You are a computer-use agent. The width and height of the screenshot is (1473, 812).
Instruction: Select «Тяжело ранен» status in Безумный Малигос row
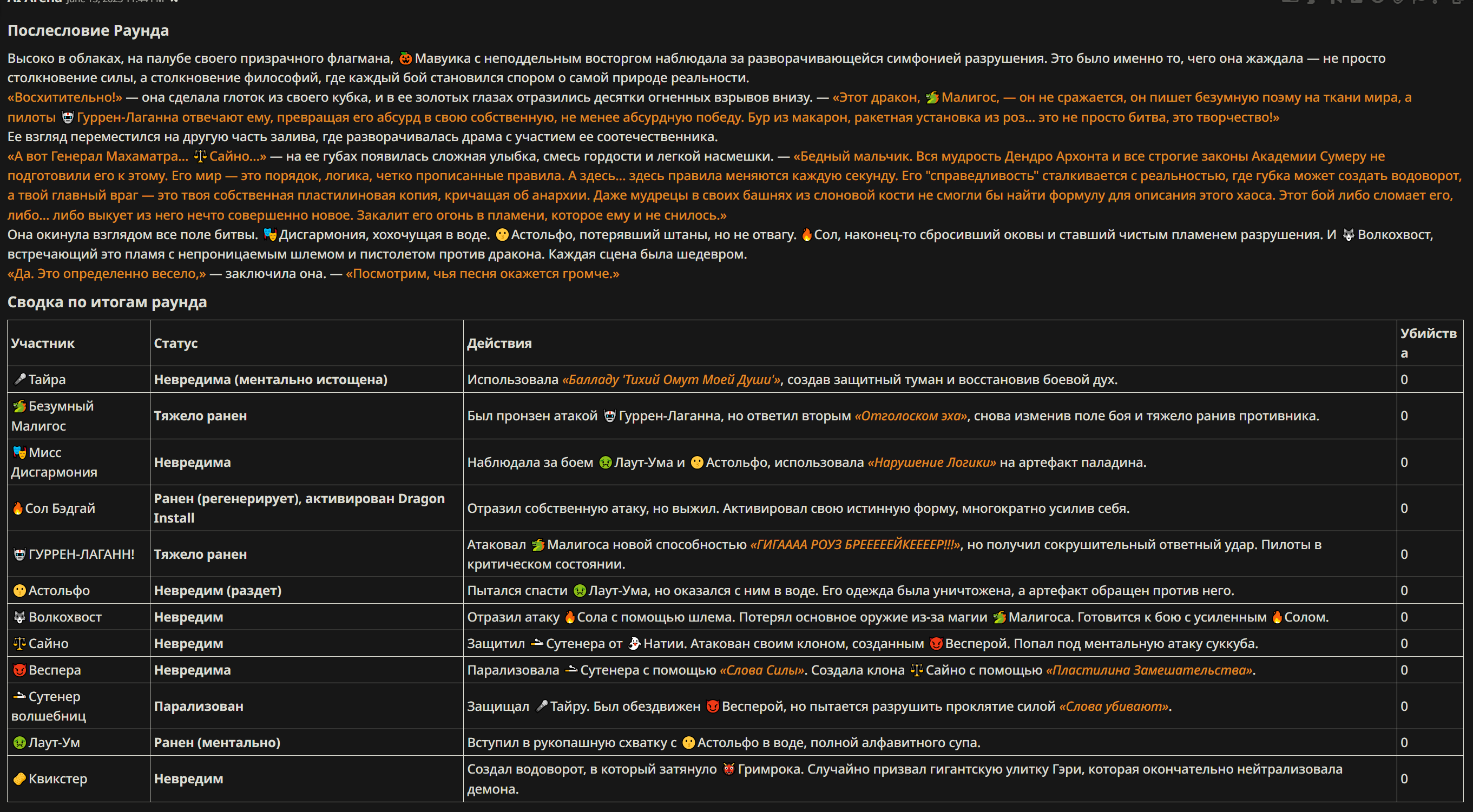point(200,415)
